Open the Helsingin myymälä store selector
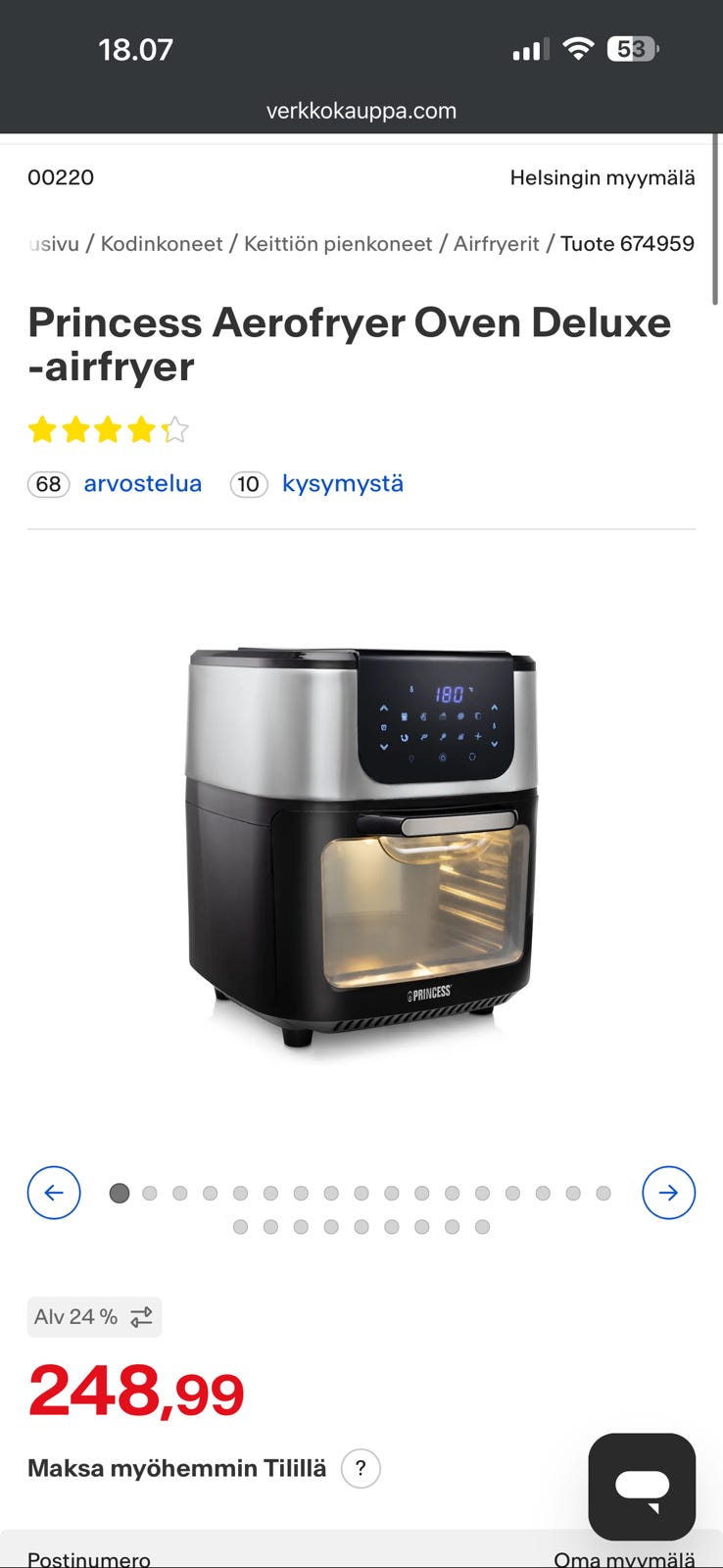 (x=602, y=177)
